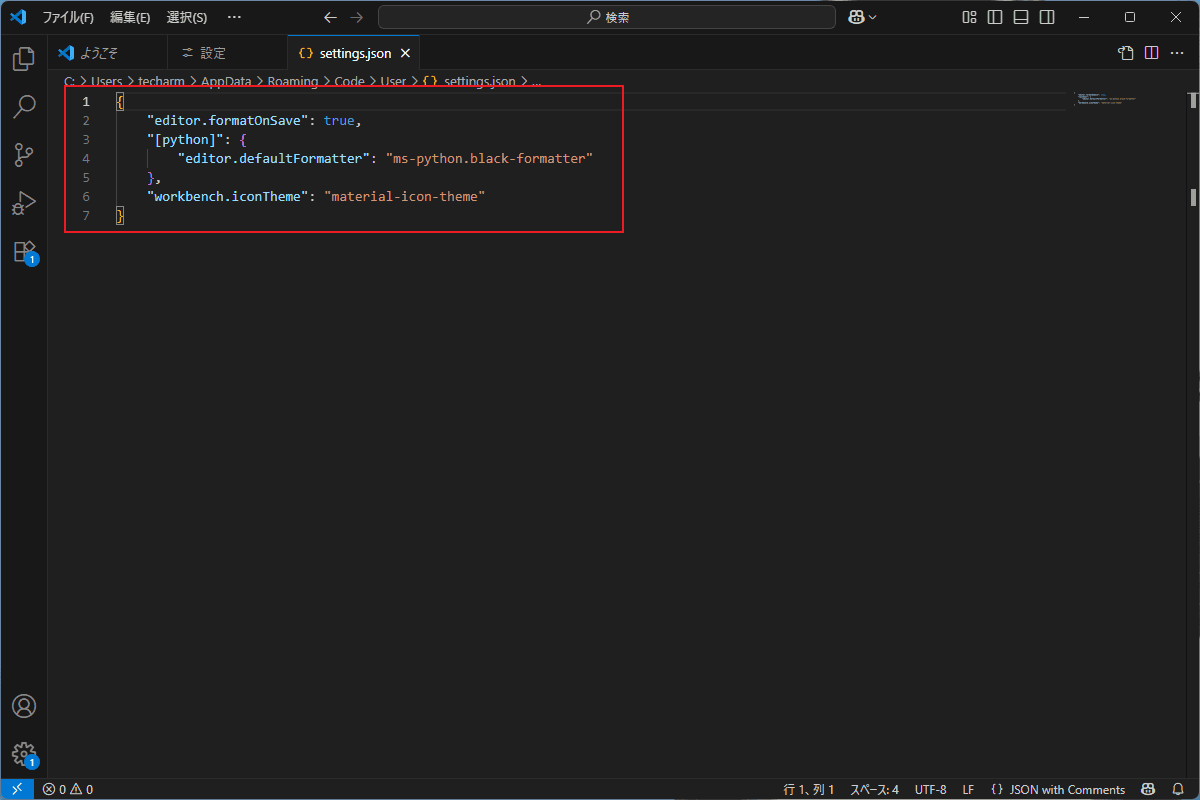The image size is (1200, 800).
Task: Split the editor to the right
Action: [x=1152, y=53]
